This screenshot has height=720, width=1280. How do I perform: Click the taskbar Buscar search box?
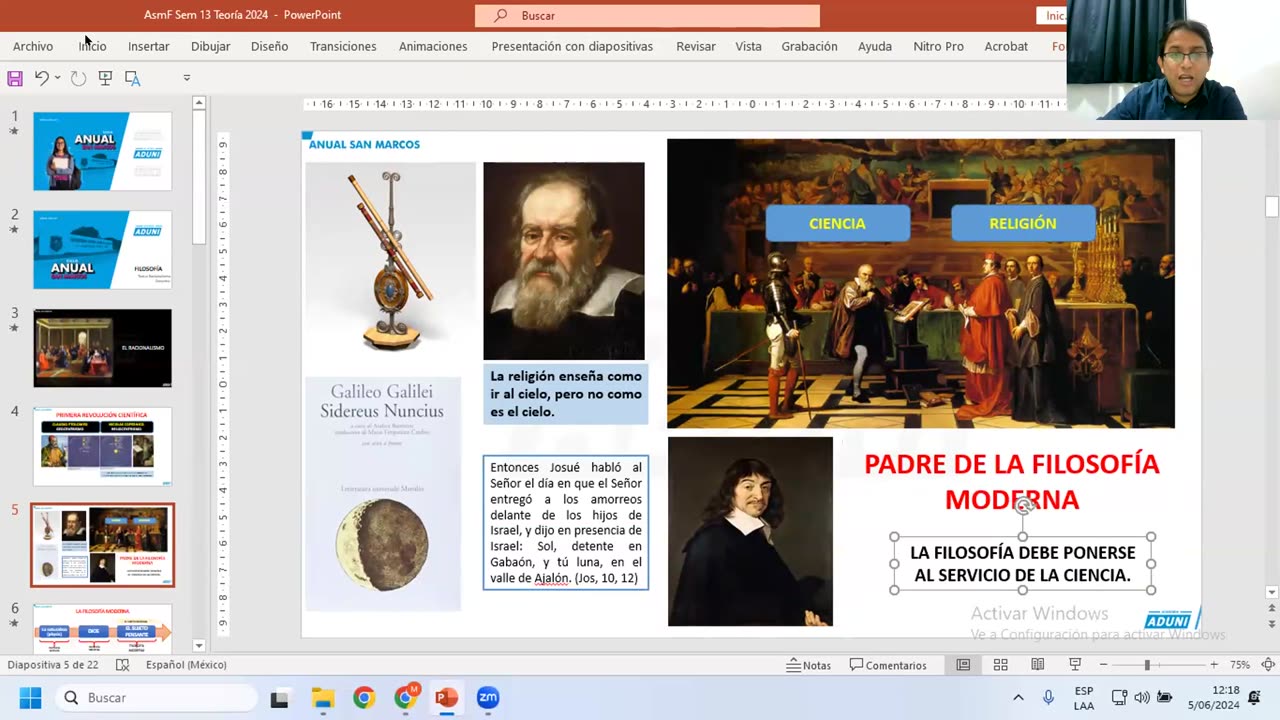[157, 697]
